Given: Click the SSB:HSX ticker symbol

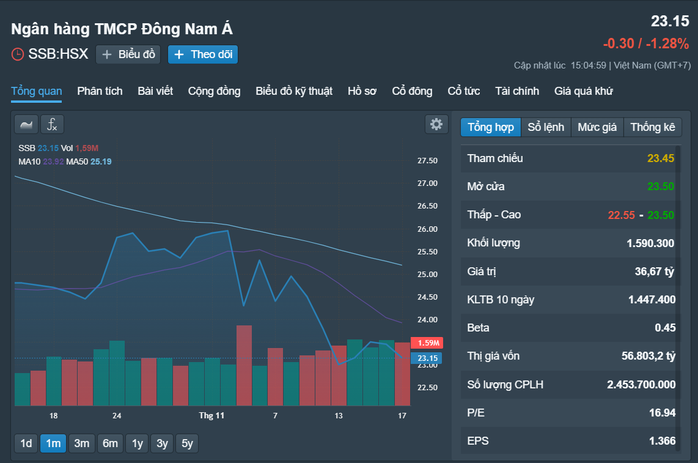Looking at the screenshot, I should (x=58, y=54).
